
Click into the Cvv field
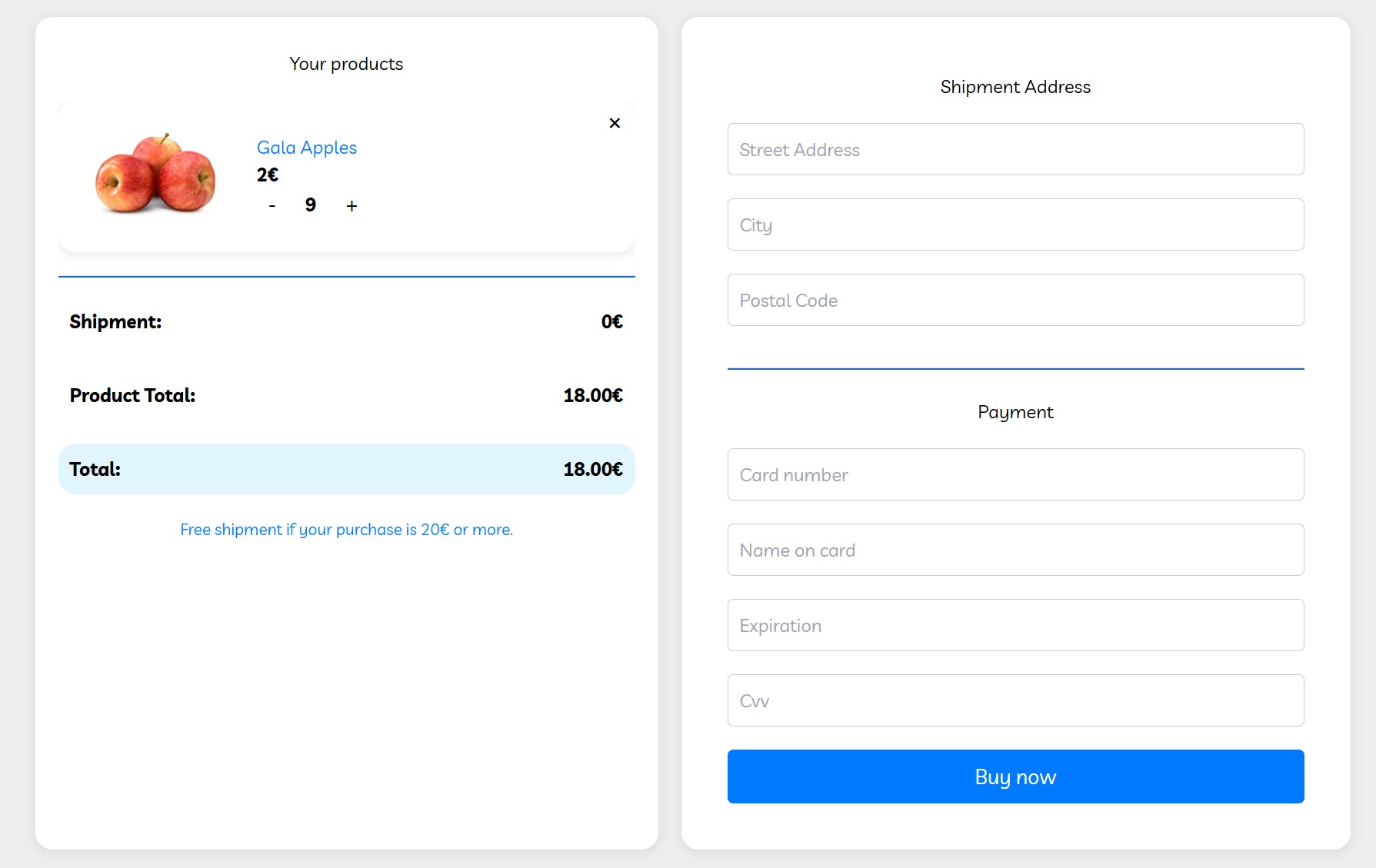[1015, 700]
